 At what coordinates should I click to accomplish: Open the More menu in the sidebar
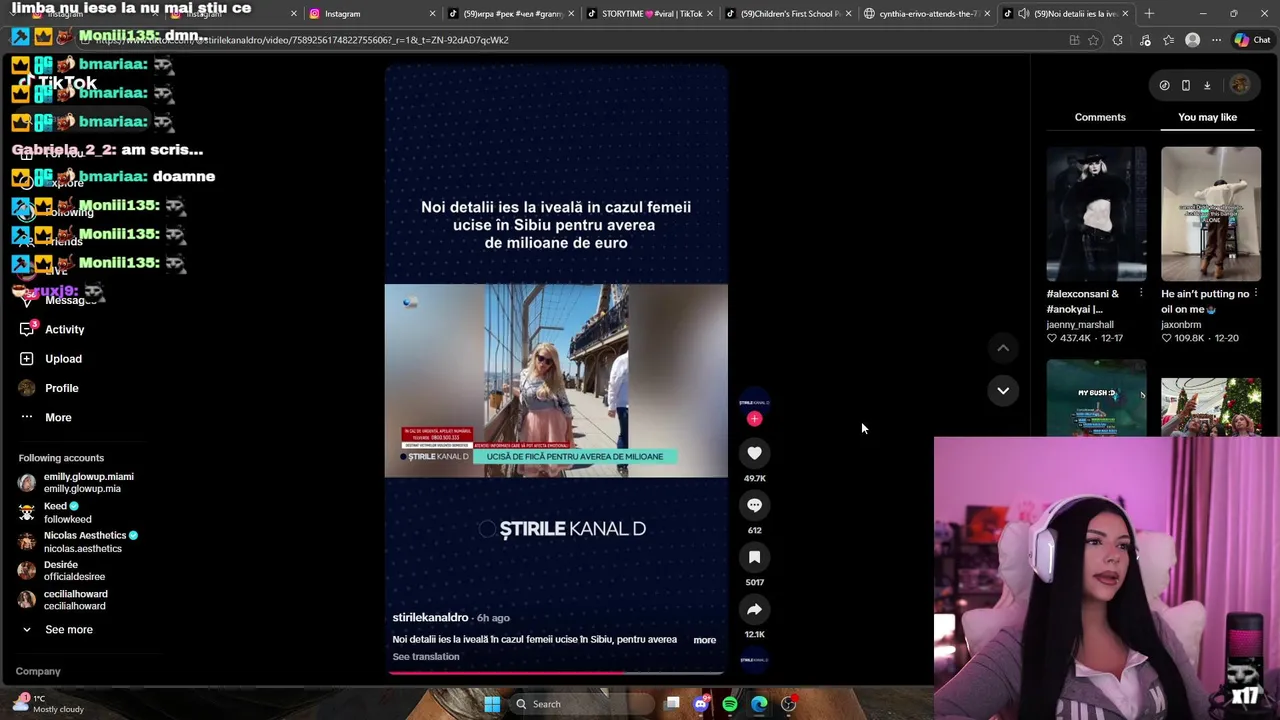(46, 417)
